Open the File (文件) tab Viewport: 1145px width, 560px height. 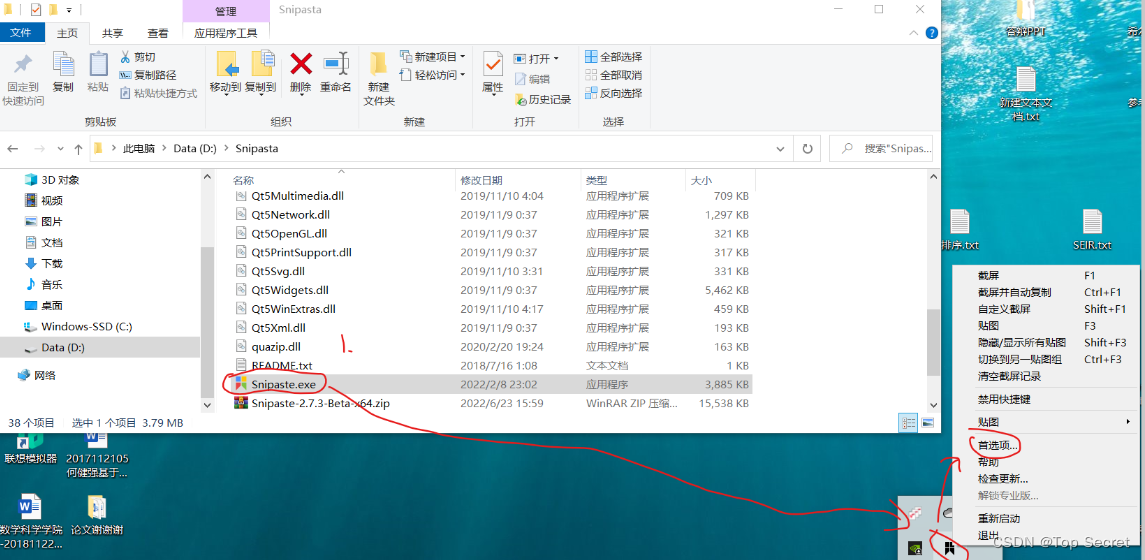click(21, 33)
